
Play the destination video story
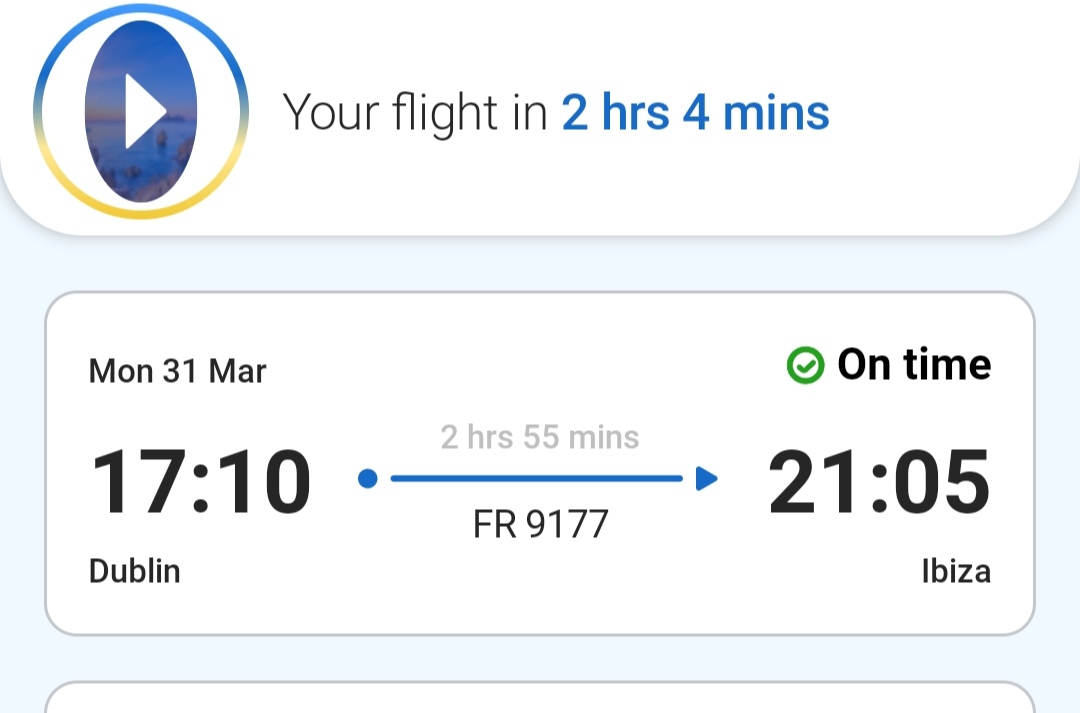coord(145,112)
